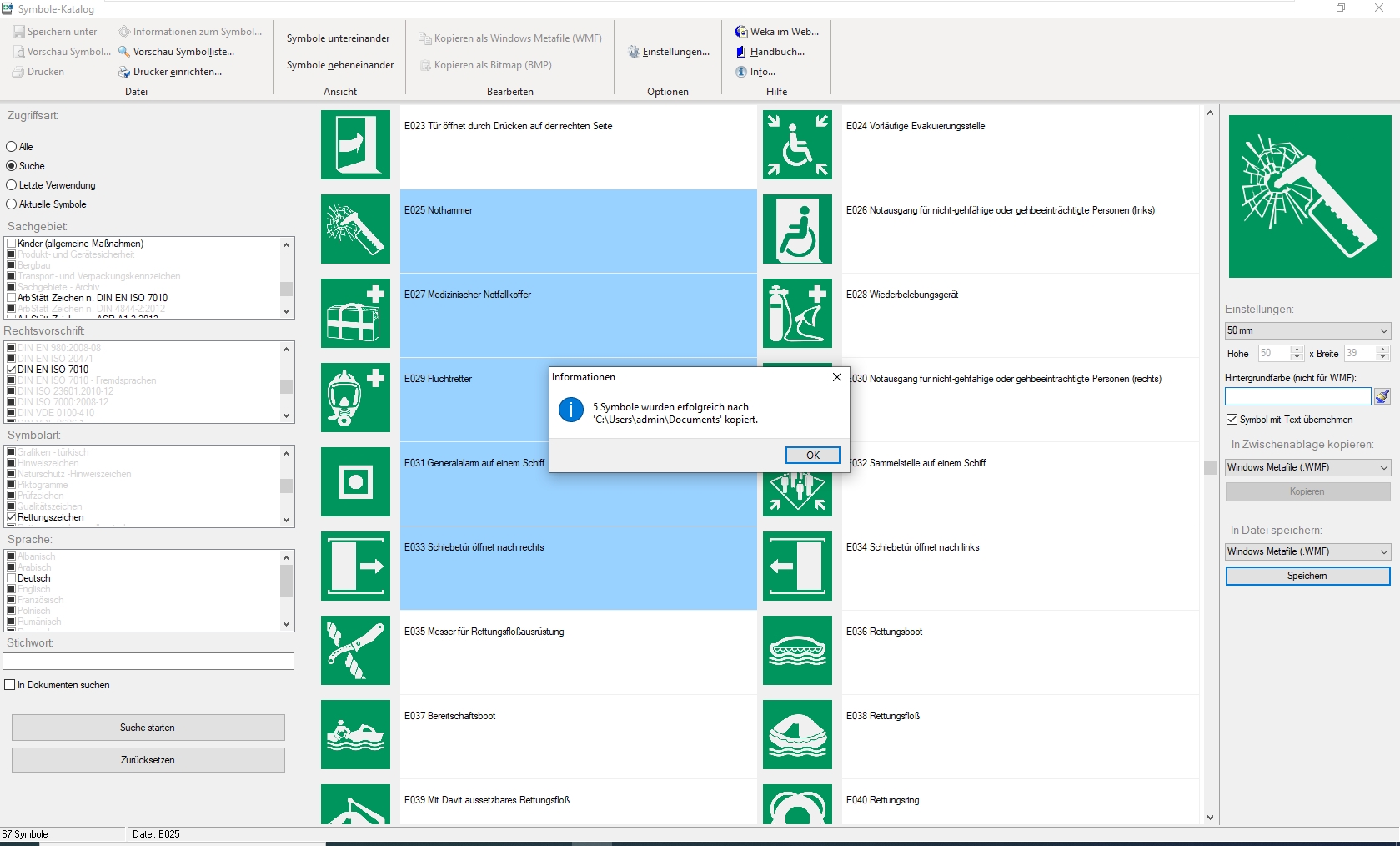Open Einstellungen options
Screen dimensions: 1400x846
click(x=669, y=52)
